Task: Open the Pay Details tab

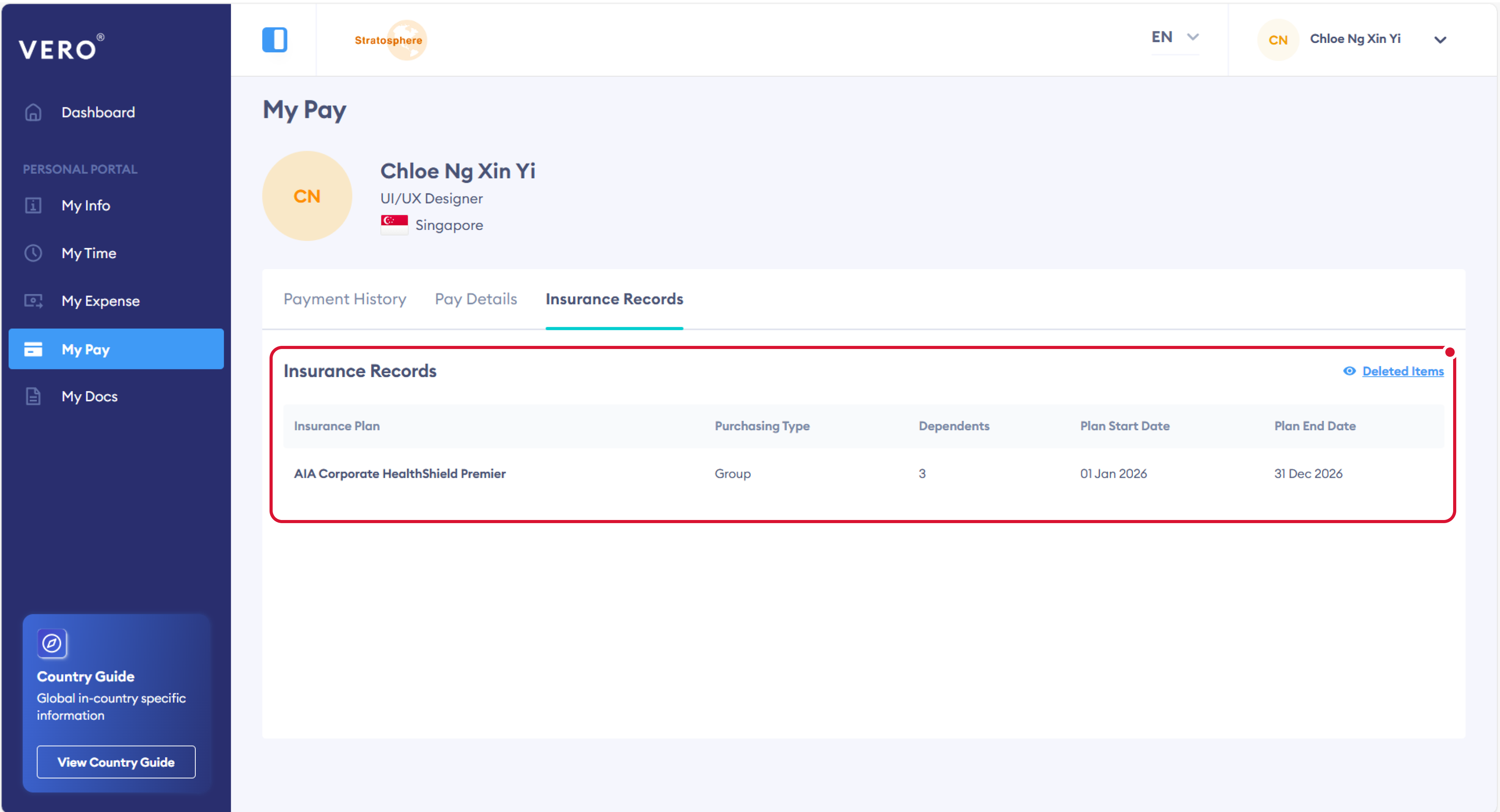Action: point(476,299)
